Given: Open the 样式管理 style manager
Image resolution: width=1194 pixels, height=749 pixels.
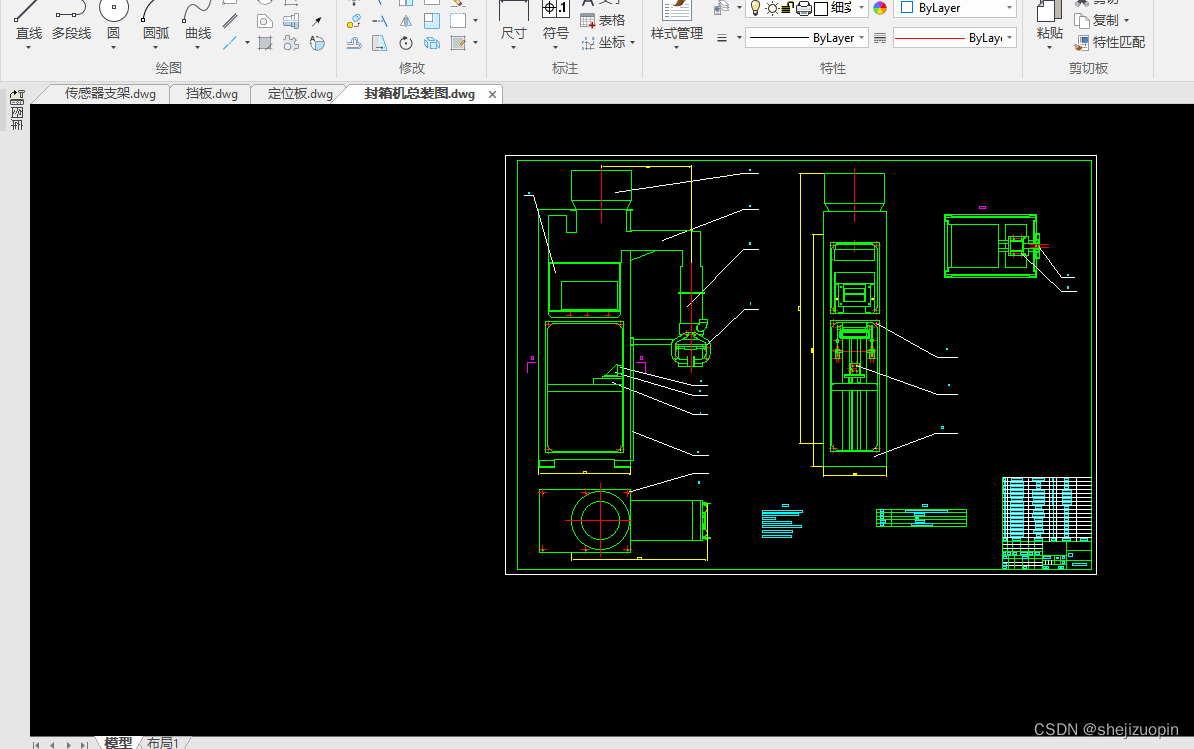Looking at the screenshot, I should pyautogui.click(x=676, y=21).
